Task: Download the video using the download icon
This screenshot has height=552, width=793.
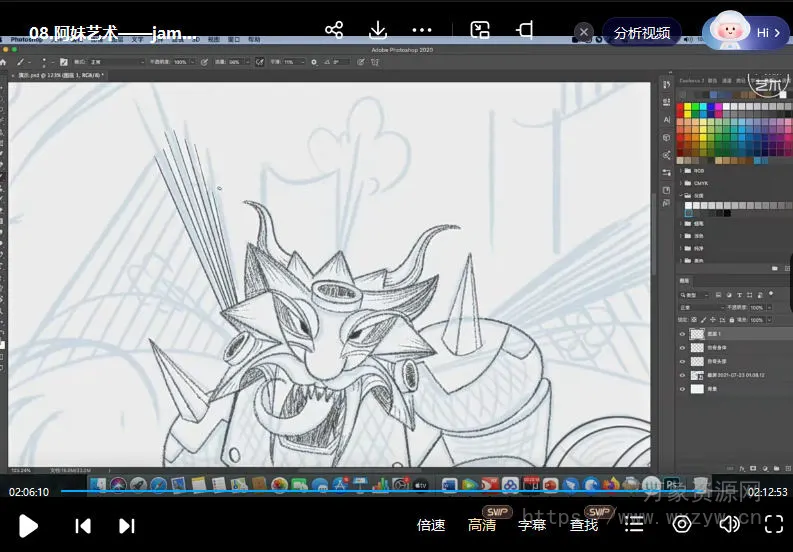Action: (x=378, y=30)
